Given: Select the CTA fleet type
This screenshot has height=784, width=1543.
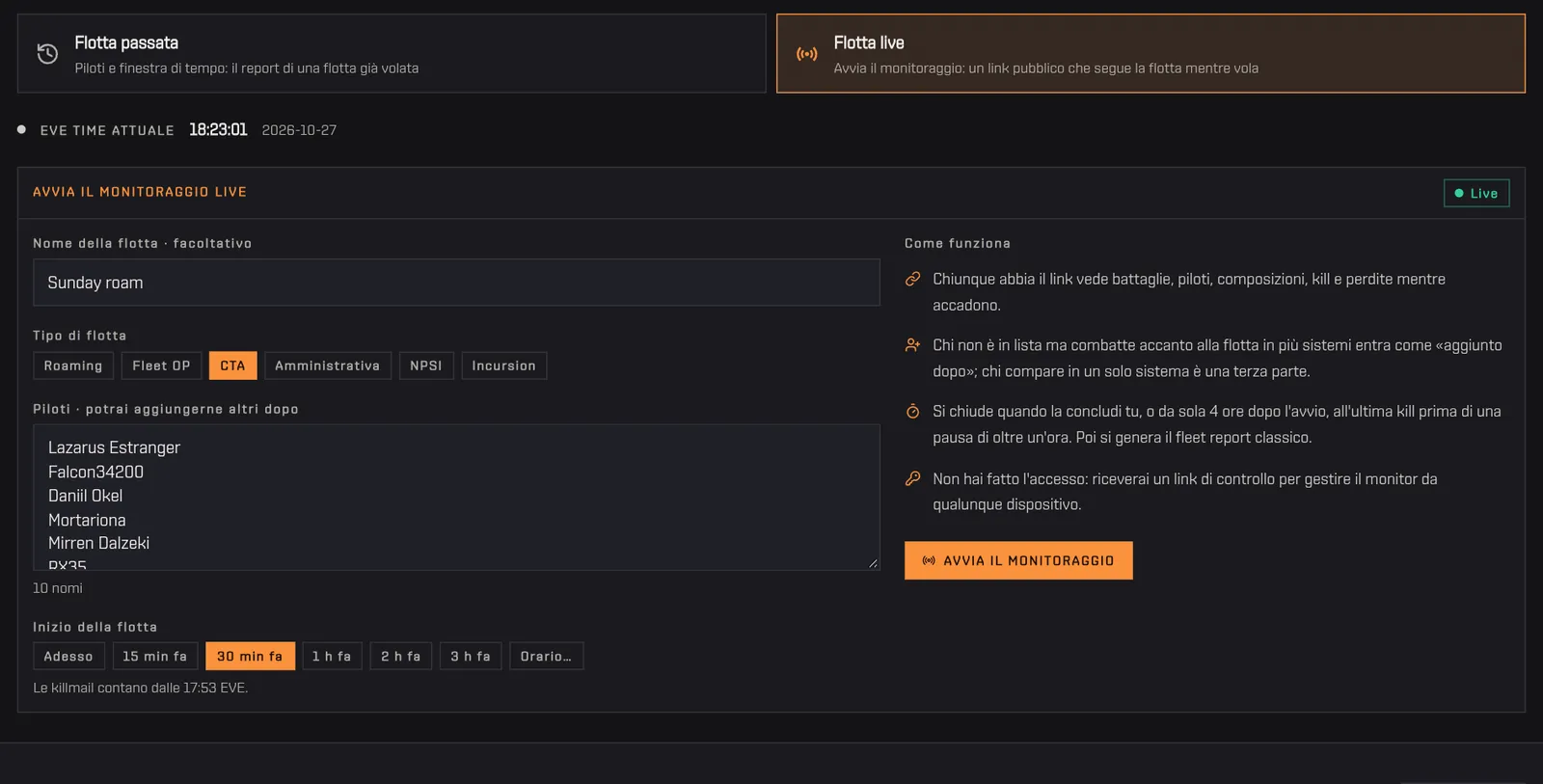Looking at the screenshot, I should [232, 365].
